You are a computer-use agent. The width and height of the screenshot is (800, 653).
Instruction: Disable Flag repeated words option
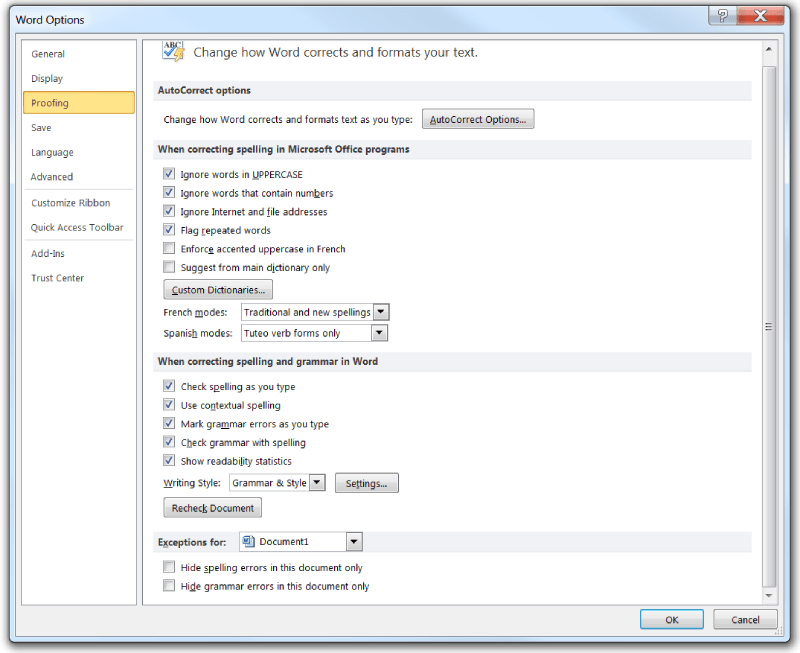169,231
